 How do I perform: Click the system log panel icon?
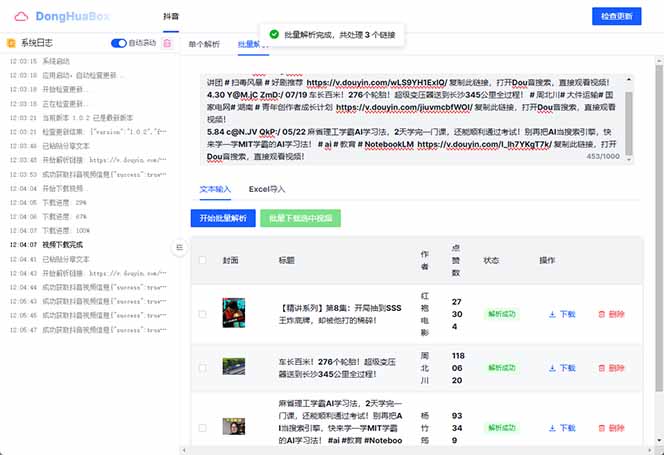click(x=11, y=43)
